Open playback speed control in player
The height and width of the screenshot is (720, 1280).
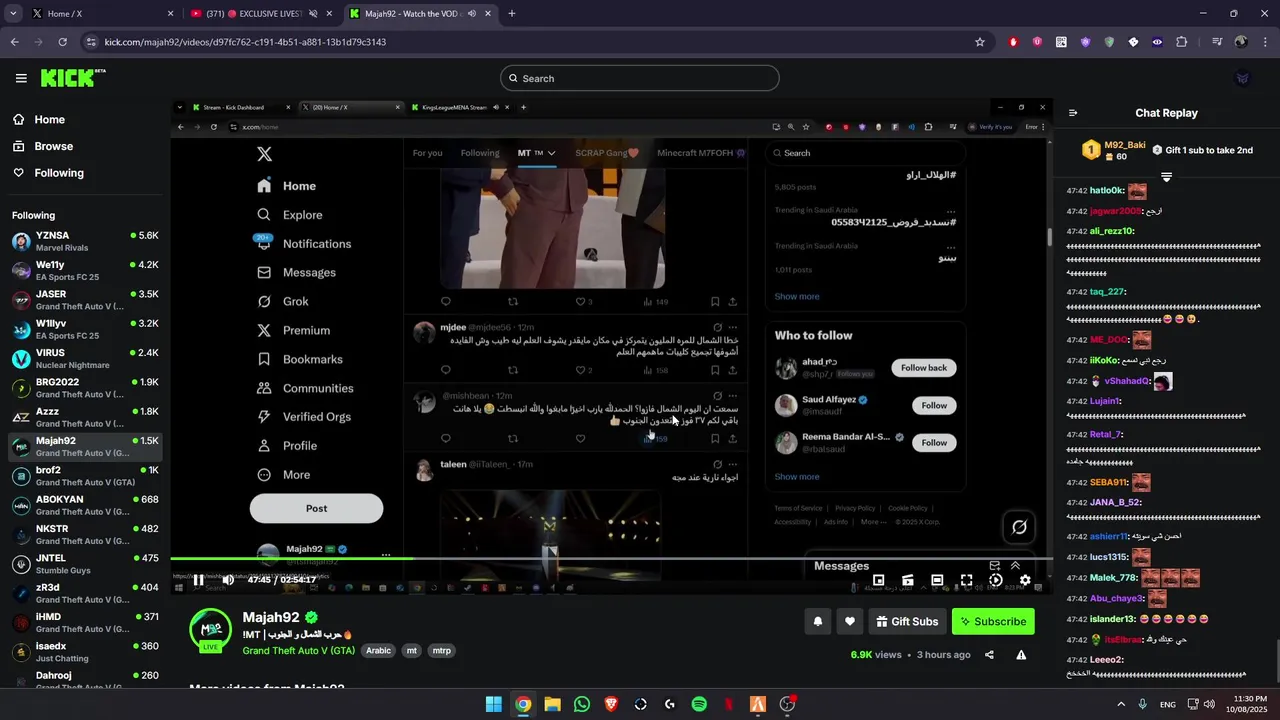tap(996, 580)
